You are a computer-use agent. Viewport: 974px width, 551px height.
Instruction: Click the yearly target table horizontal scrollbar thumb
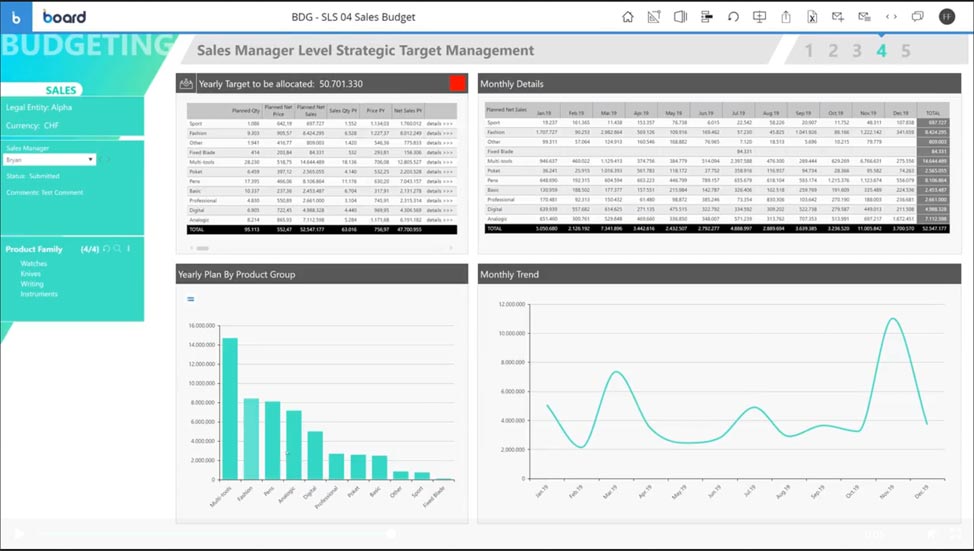point(203,248)
